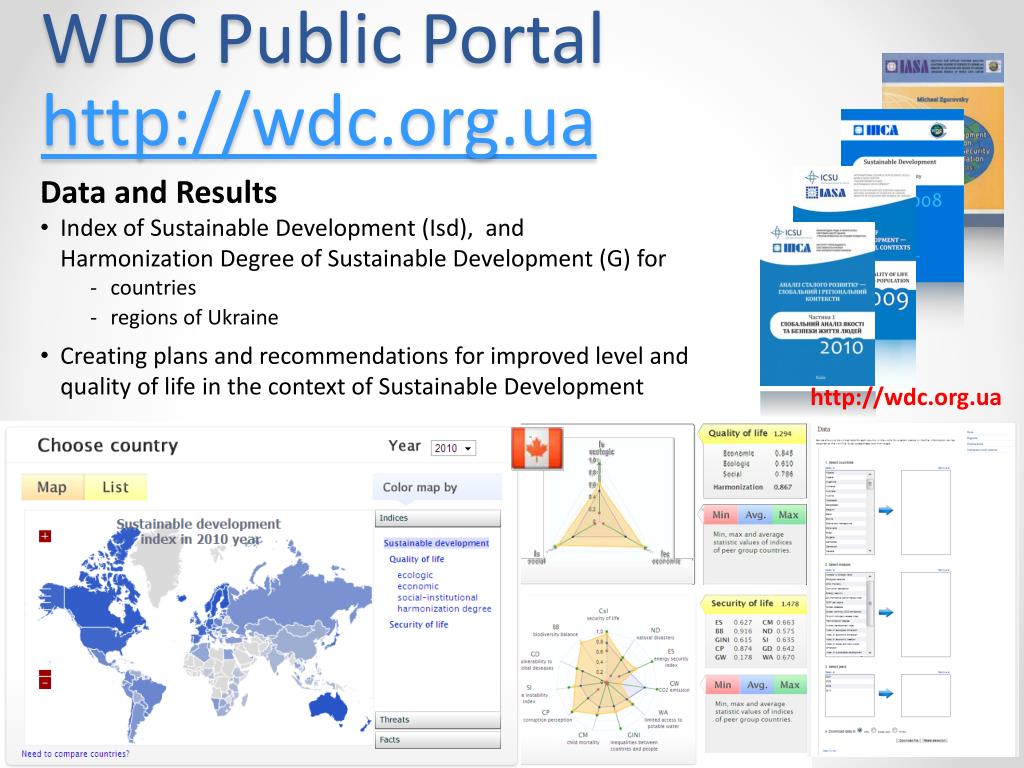This screenshot has height=768, width=1024.
Task: Choose the economic index
Action: point(418,586)
